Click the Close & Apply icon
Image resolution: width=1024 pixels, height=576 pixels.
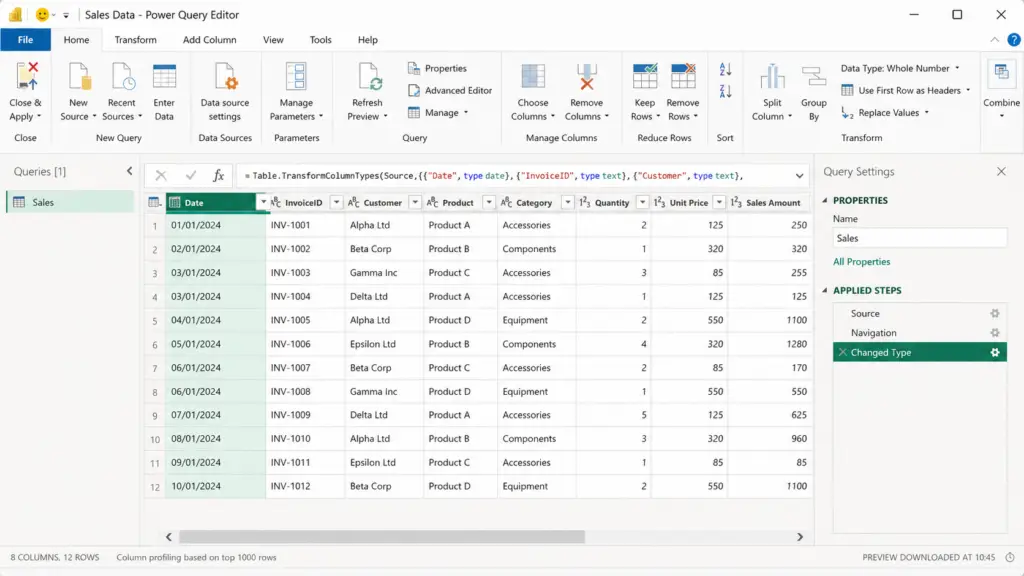(x=26, y=76)
